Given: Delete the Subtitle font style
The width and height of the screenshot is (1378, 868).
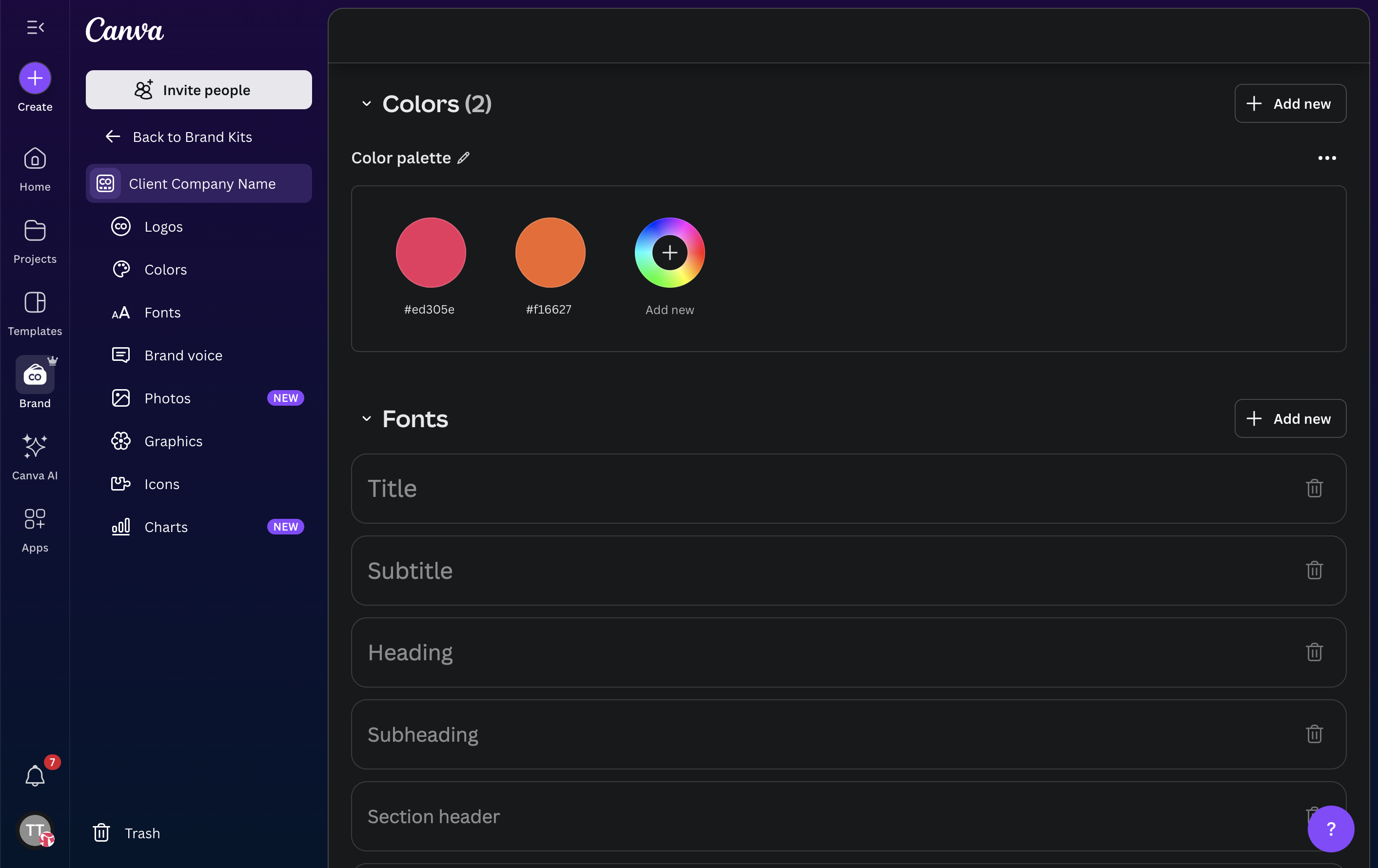Looking at the screenshot, I should [1315, 570].
